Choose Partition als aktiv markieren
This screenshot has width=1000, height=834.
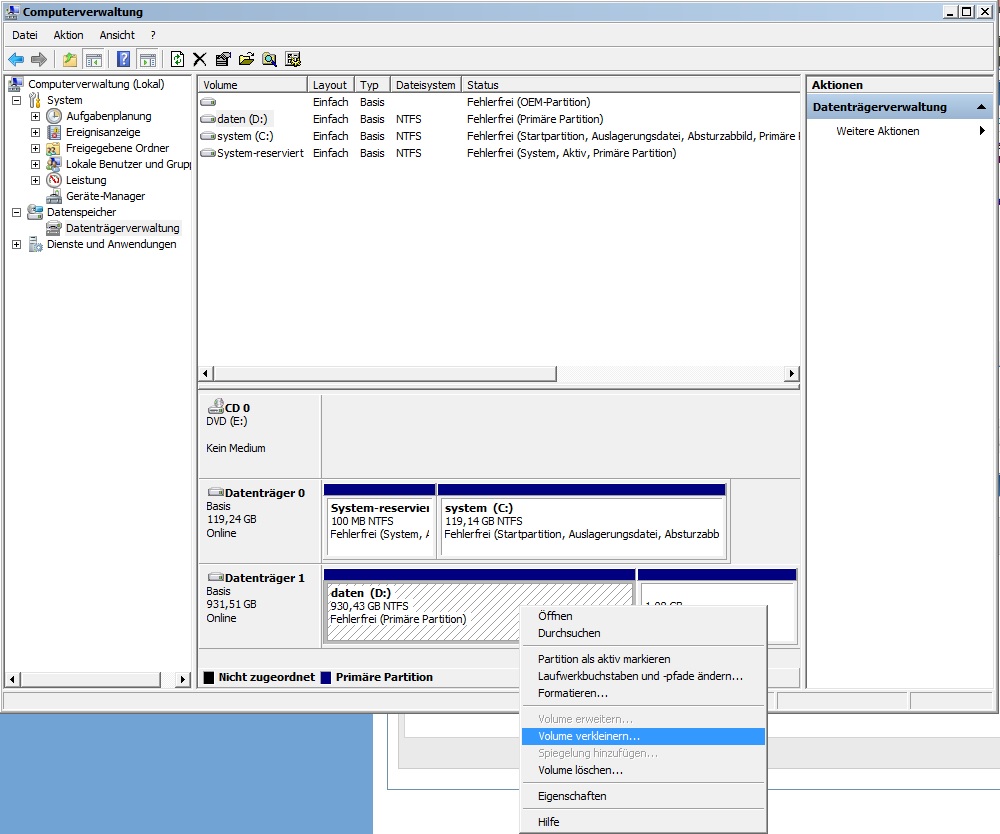(643, 659)
